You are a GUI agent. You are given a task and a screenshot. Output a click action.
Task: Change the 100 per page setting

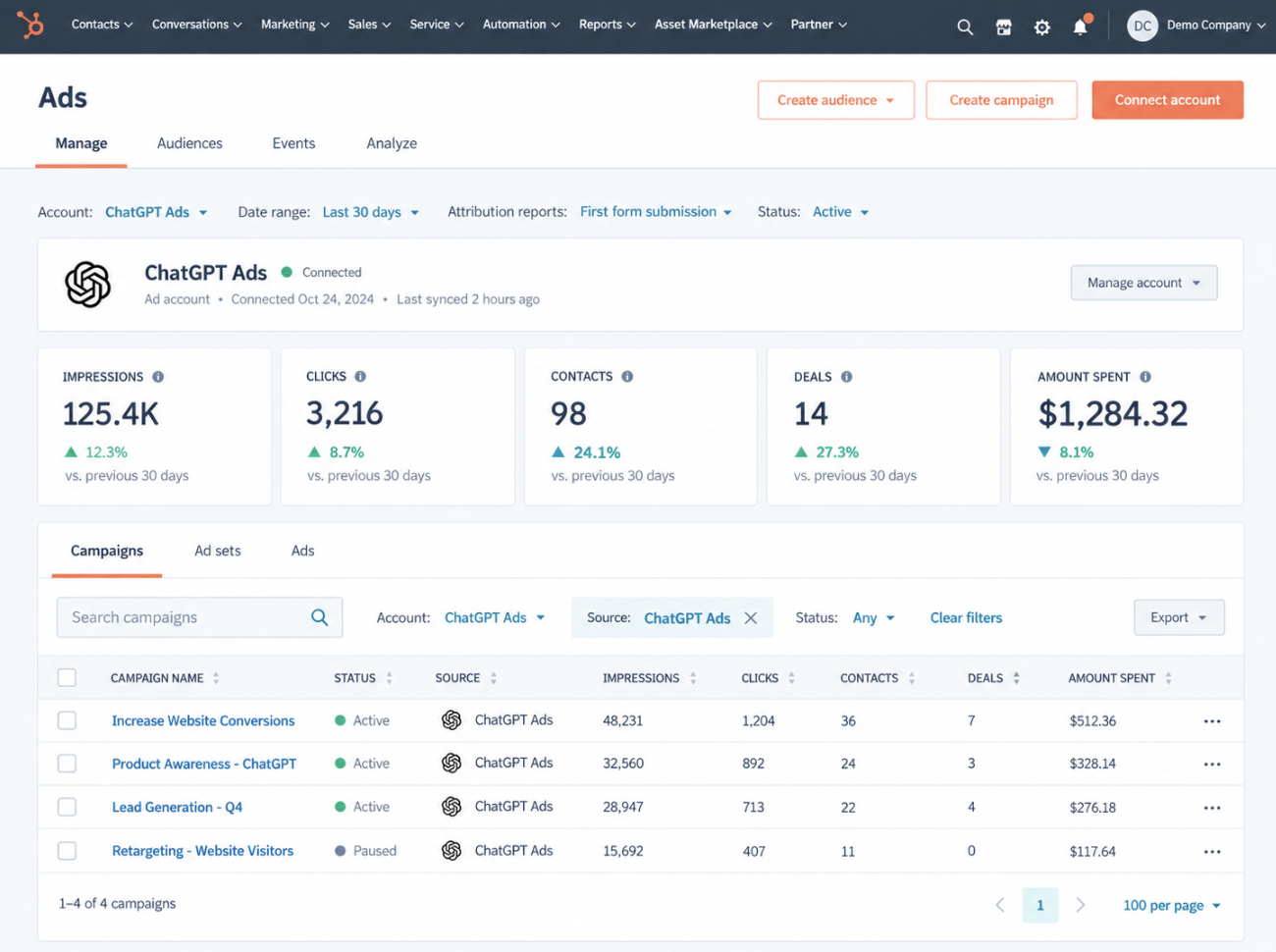(1172, 905)
